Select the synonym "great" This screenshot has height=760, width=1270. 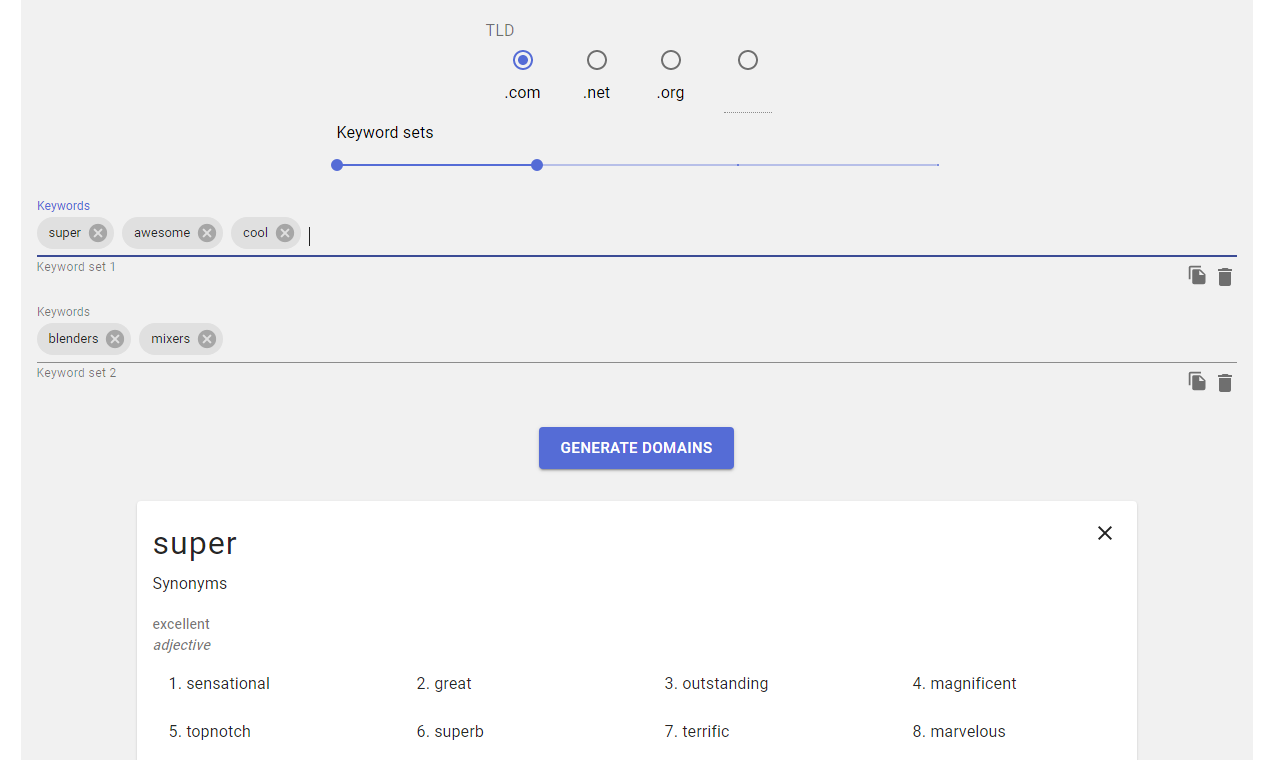(453, 683)
